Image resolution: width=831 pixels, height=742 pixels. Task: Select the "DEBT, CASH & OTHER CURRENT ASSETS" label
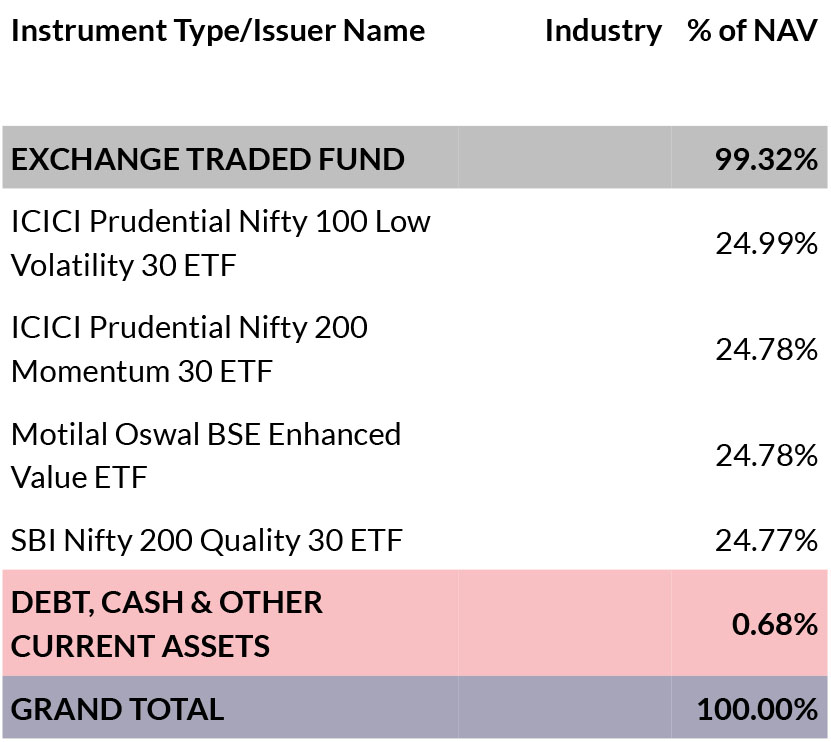point(167,624)
